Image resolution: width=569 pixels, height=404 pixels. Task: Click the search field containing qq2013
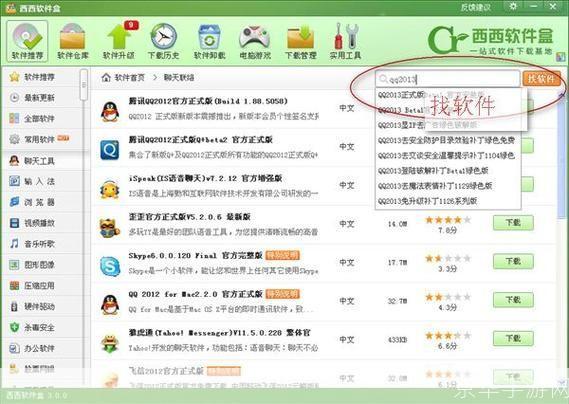click(447, 79)
